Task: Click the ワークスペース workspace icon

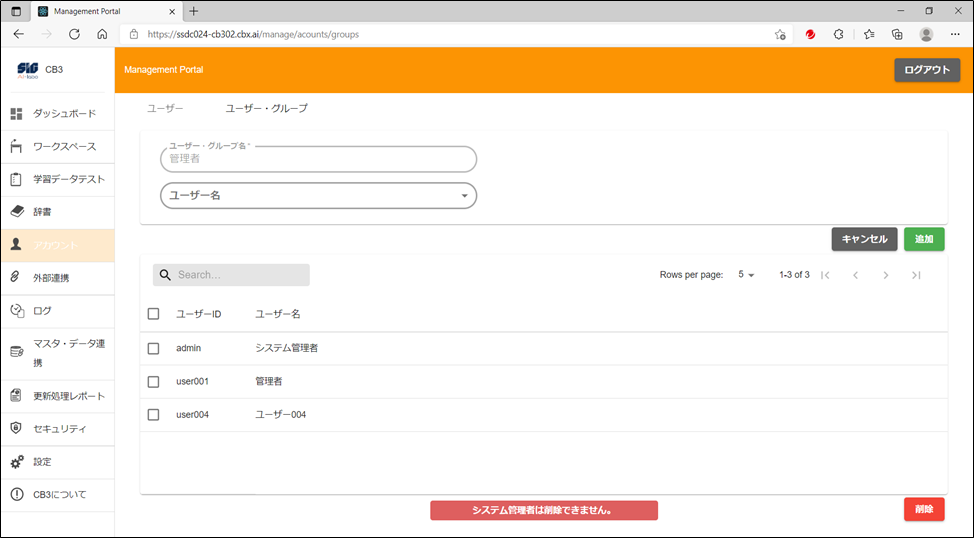Action: (16, 147)
